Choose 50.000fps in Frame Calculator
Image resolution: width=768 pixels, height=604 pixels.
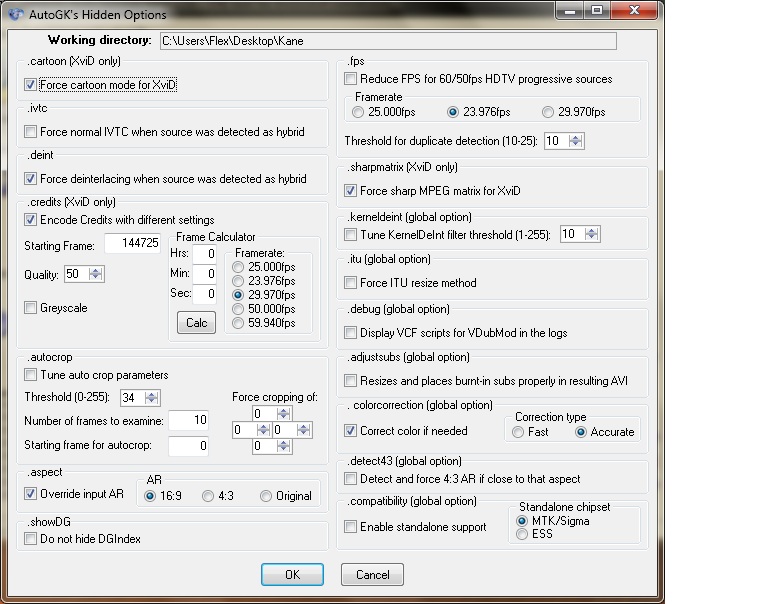(238, 309)
